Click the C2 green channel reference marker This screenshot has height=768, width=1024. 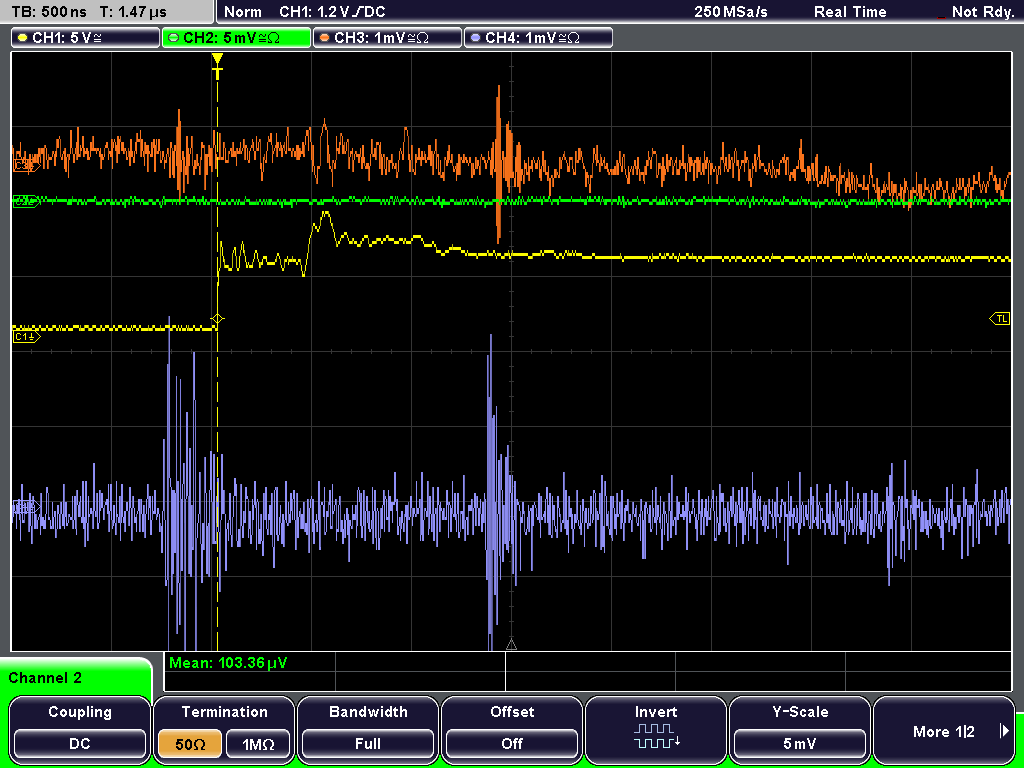[26, 201]
